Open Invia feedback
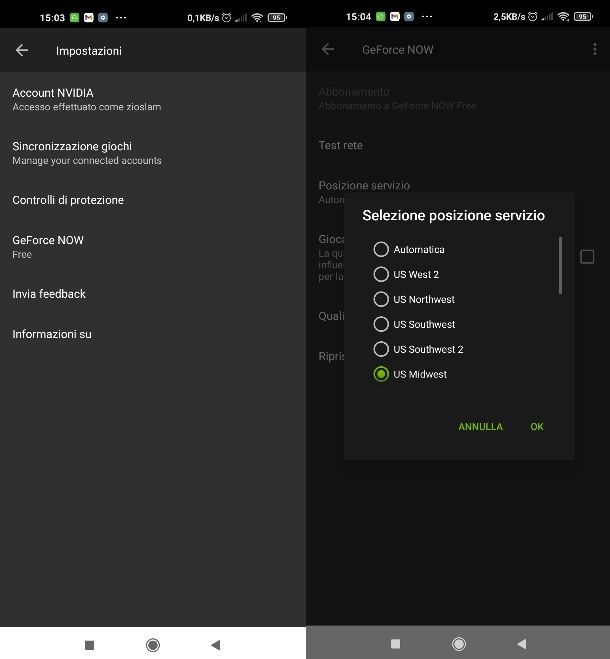The image size is (610, 659). tap(153, 294)
